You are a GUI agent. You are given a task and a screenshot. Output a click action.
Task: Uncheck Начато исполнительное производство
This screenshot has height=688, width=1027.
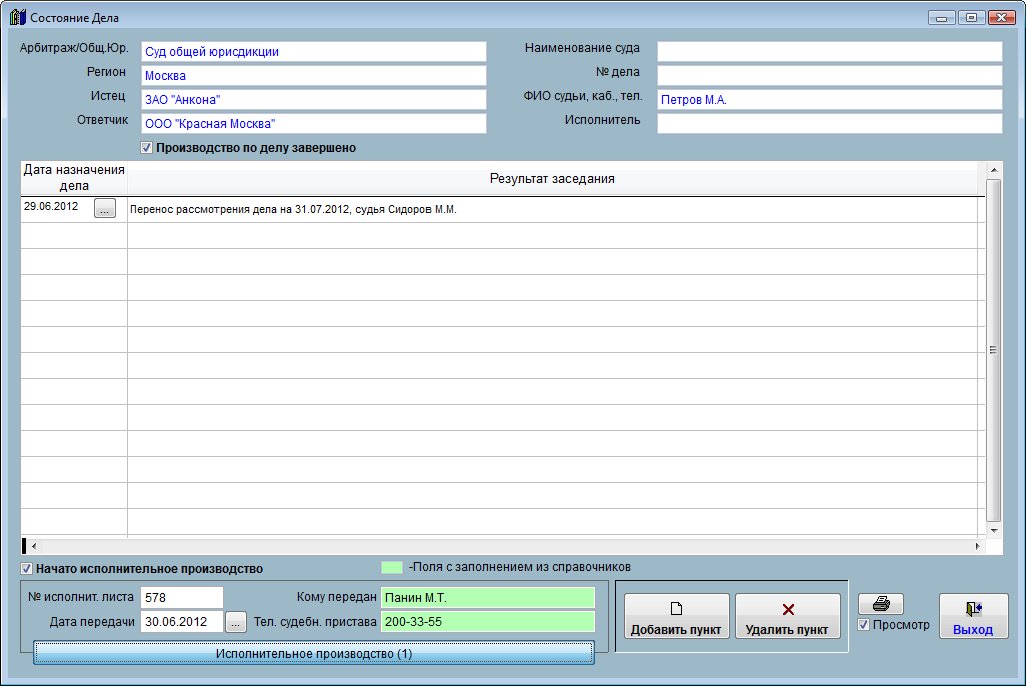coord(27,569)
